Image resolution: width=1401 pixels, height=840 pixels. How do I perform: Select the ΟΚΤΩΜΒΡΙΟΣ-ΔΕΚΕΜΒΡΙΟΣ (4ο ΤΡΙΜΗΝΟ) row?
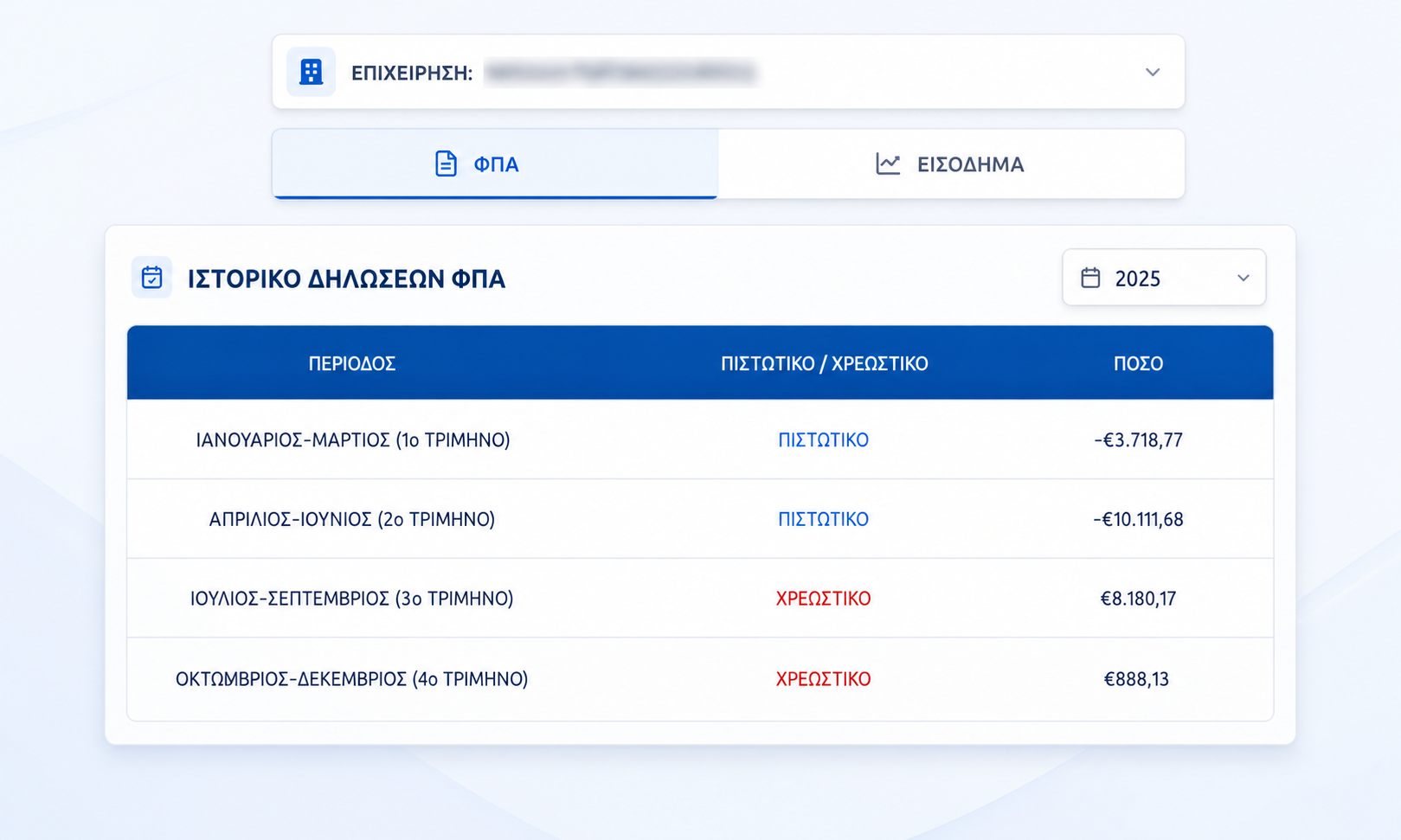(x=700, y=679)
